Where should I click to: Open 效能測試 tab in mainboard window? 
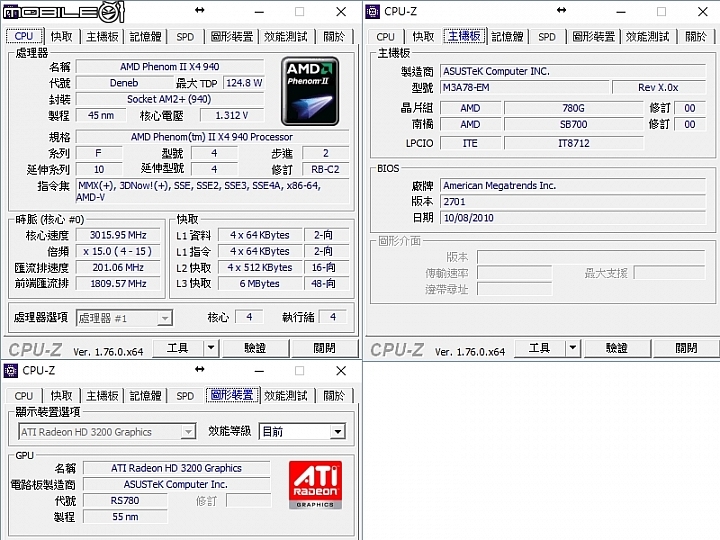pos(647,36)
